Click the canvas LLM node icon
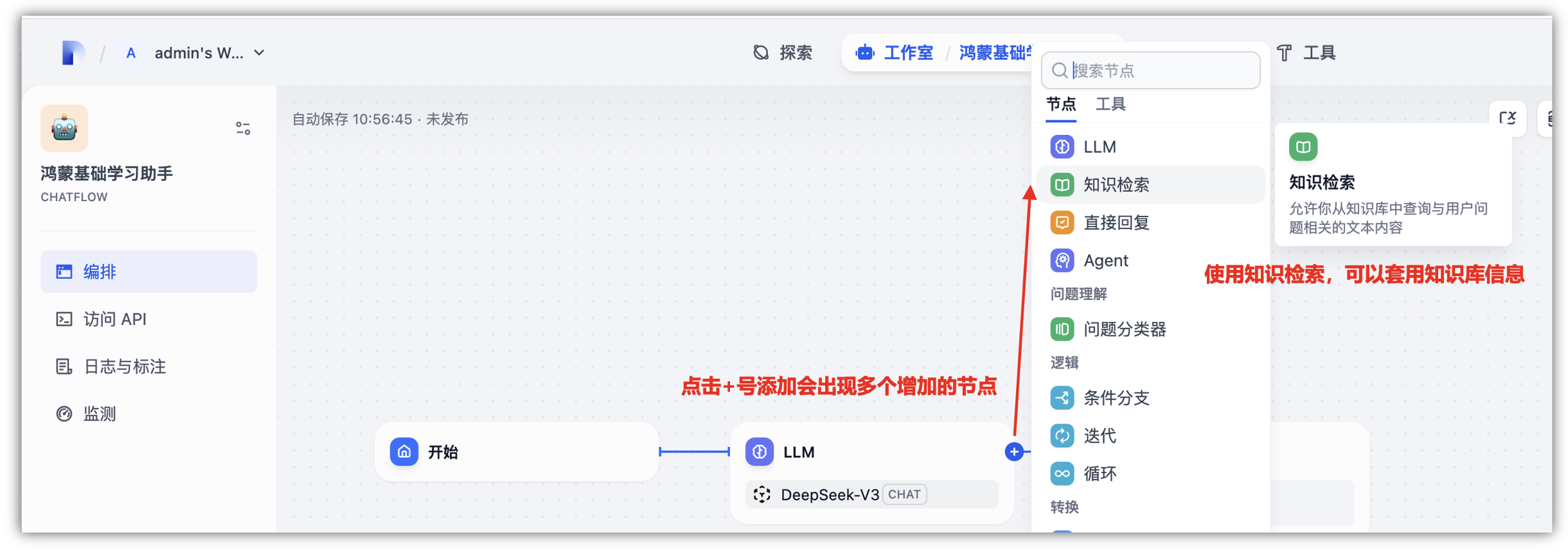 tap(760, 452)
